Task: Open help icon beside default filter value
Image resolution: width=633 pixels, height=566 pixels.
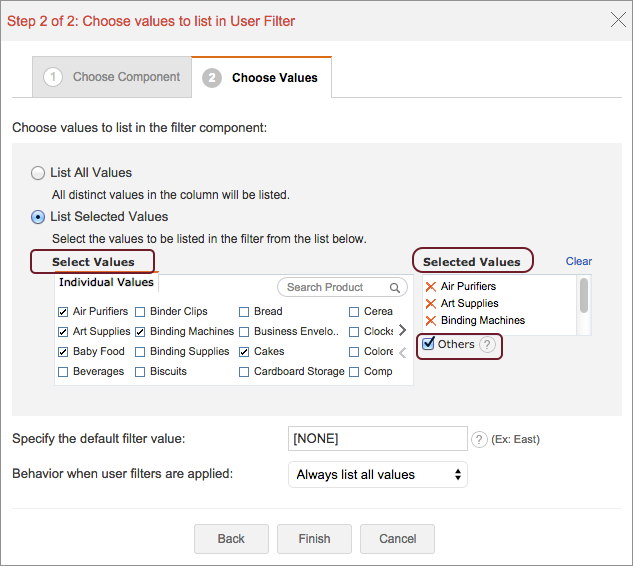Action: (479, 439)
